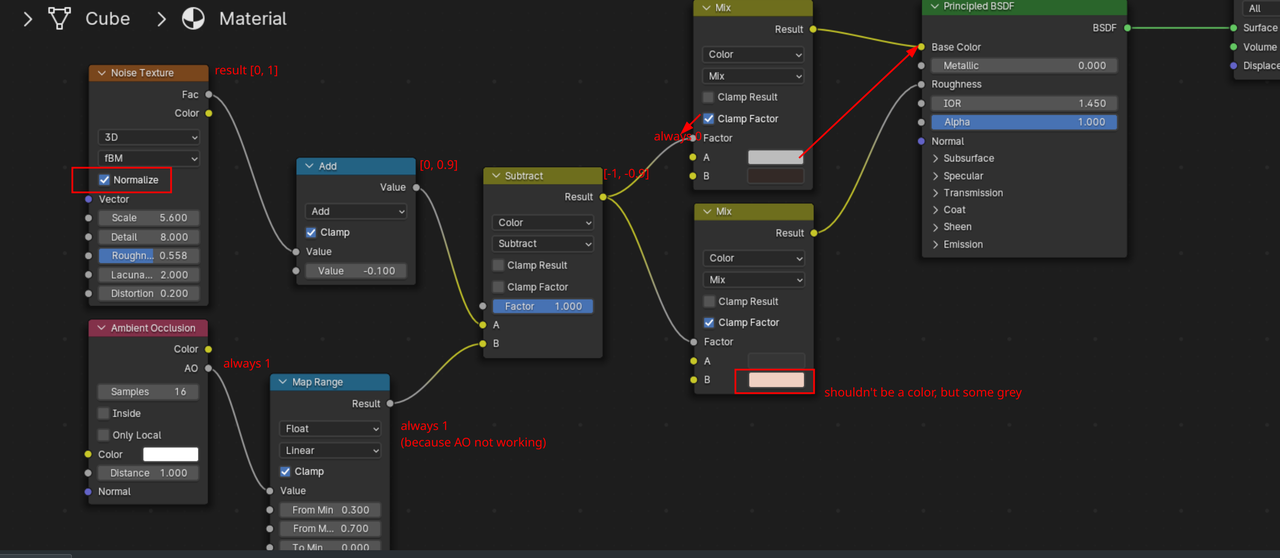Expand the Emission panel in Principled BSDF

pyautogui.click(x=957, y=244)
